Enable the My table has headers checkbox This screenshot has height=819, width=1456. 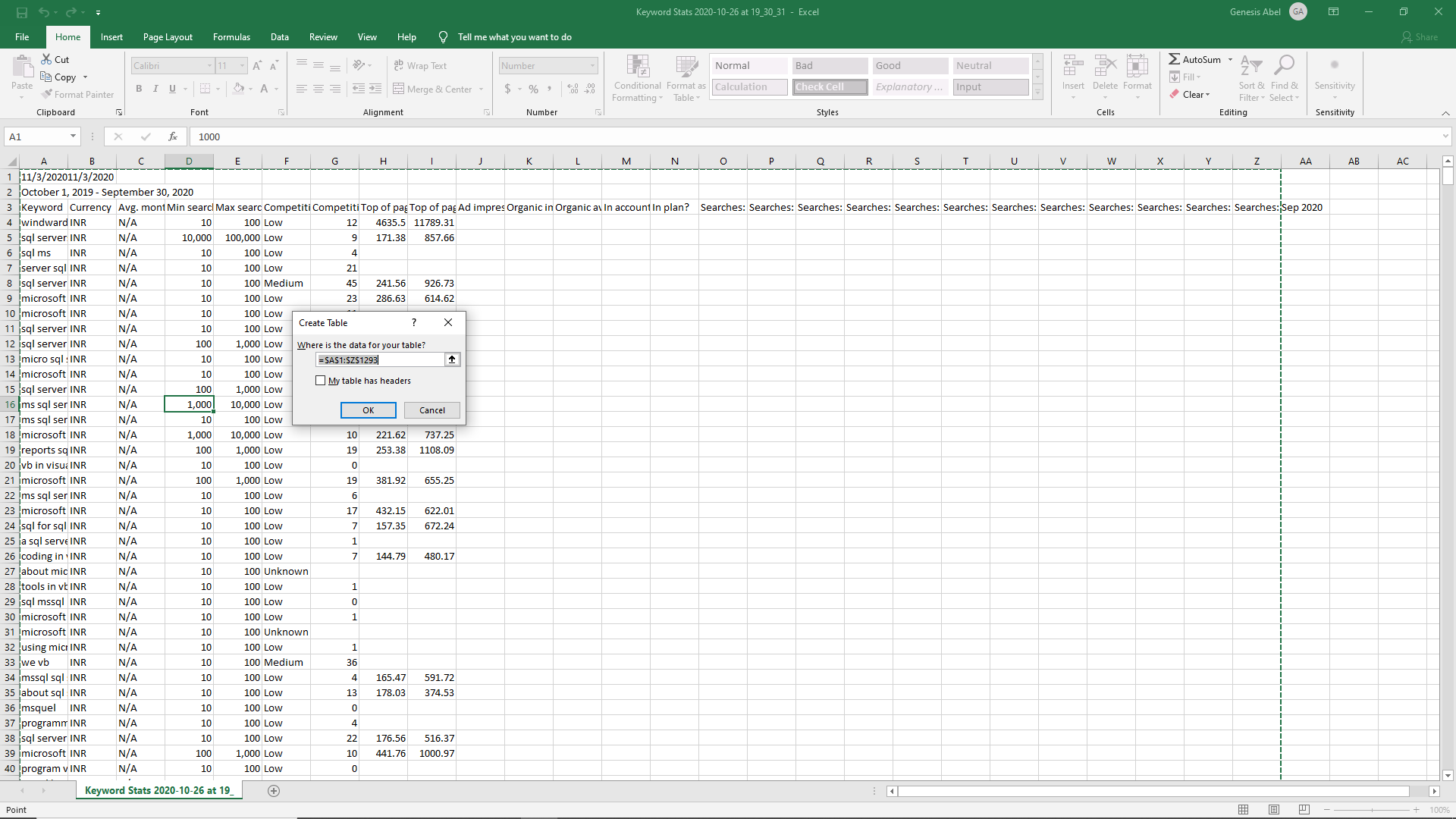(x=321, y=380)
